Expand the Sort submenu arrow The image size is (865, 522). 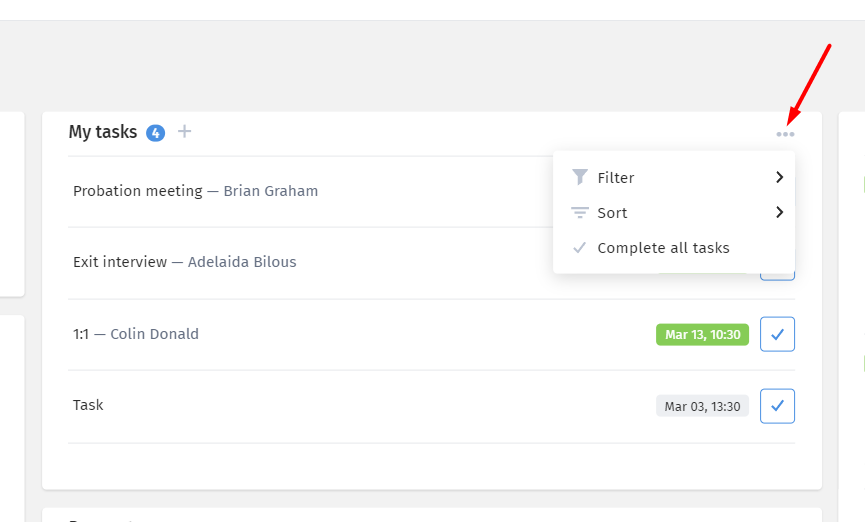[779, 212]
